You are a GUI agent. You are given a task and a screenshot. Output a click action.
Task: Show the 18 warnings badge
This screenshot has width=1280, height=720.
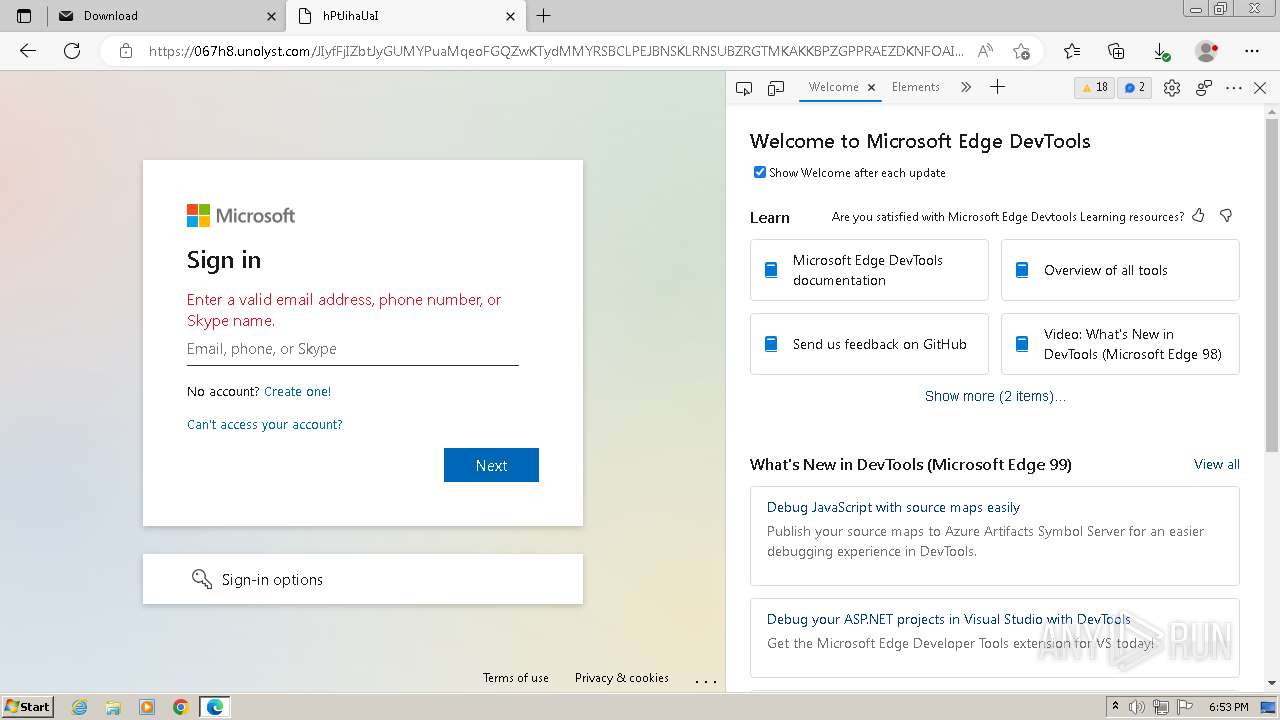(1096, 88)
